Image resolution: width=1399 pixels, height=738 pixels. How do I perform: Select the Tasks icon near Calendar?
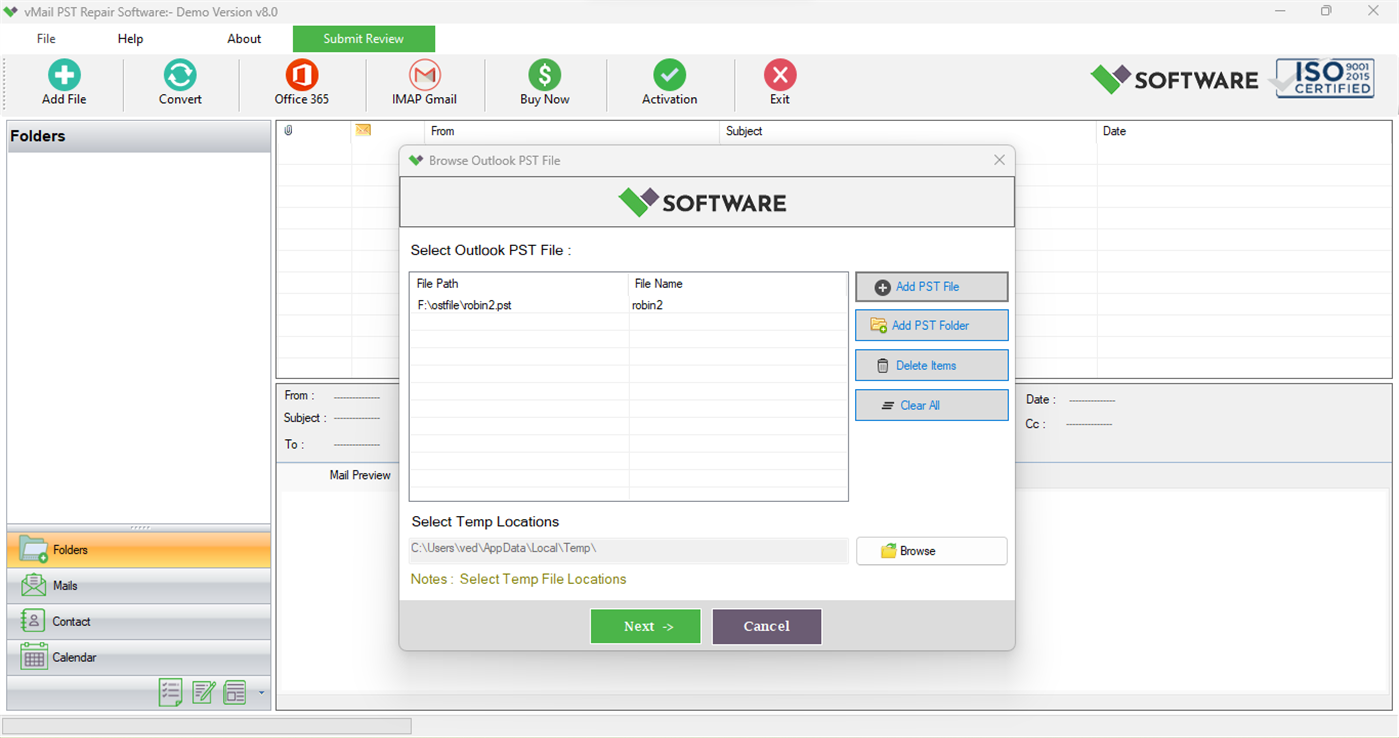click(x=171, y=692)
